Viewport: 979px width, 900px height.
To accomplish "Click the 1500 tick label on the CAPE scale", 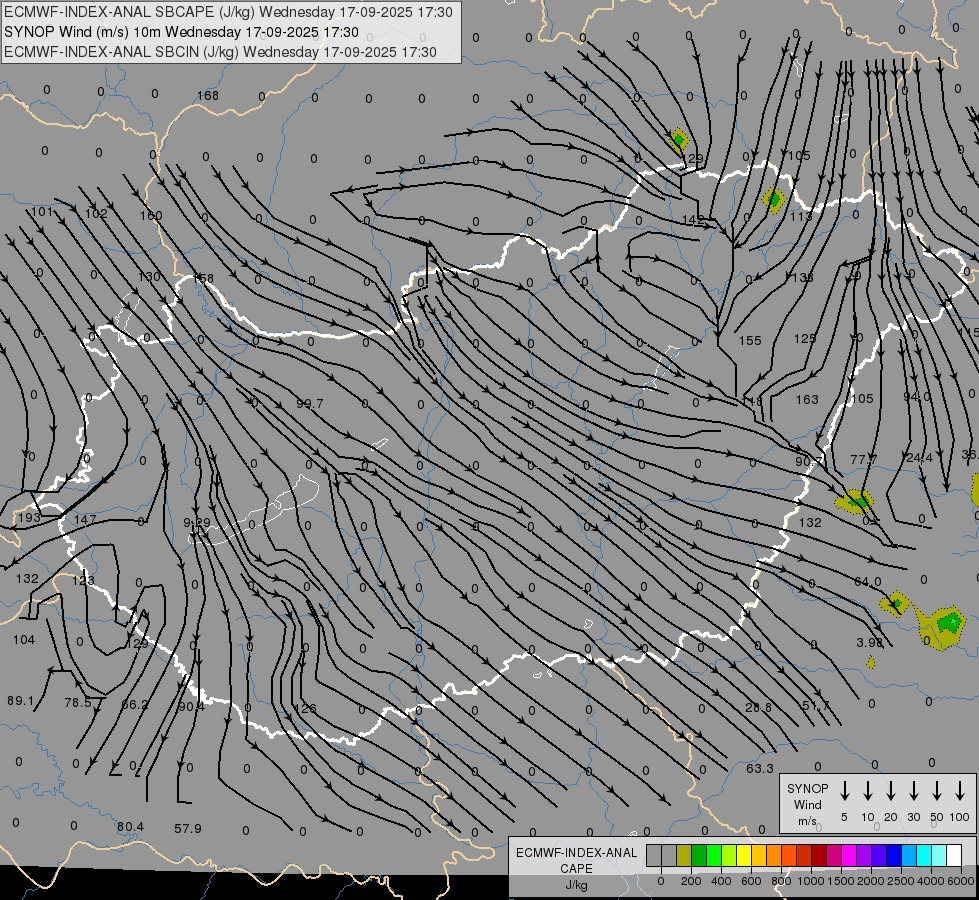I will coord(841,881).
